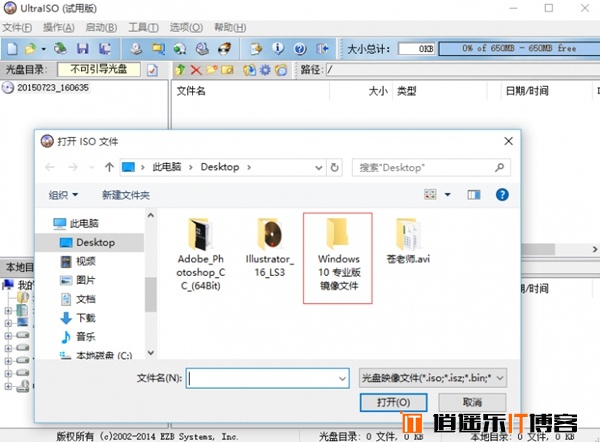The height and width of the screenshot is (442, 600).
Task: Select 图片 in the navigation pane
Action: (x=78, y=280)
